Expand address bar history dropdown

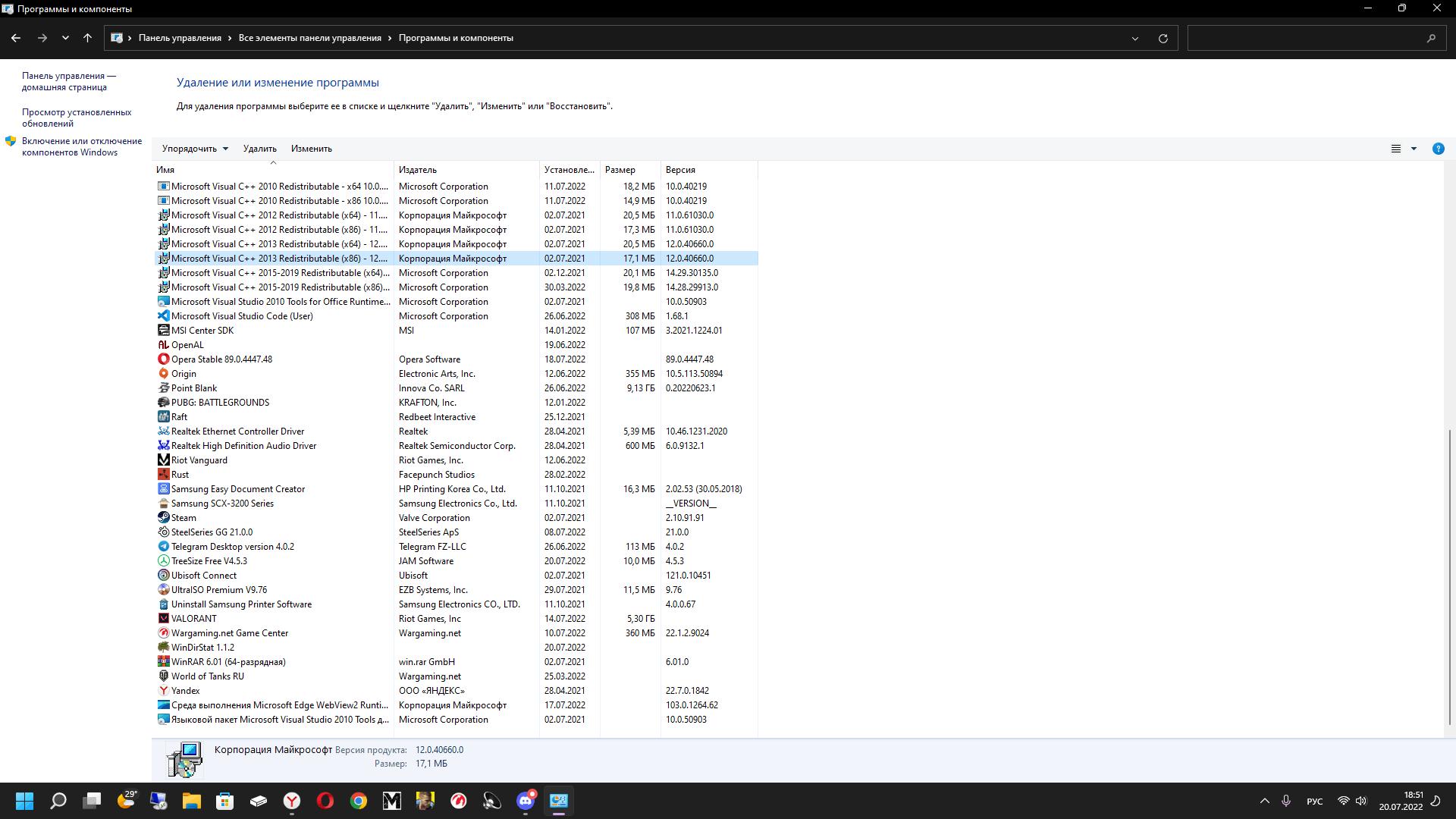coord(1135,38)
